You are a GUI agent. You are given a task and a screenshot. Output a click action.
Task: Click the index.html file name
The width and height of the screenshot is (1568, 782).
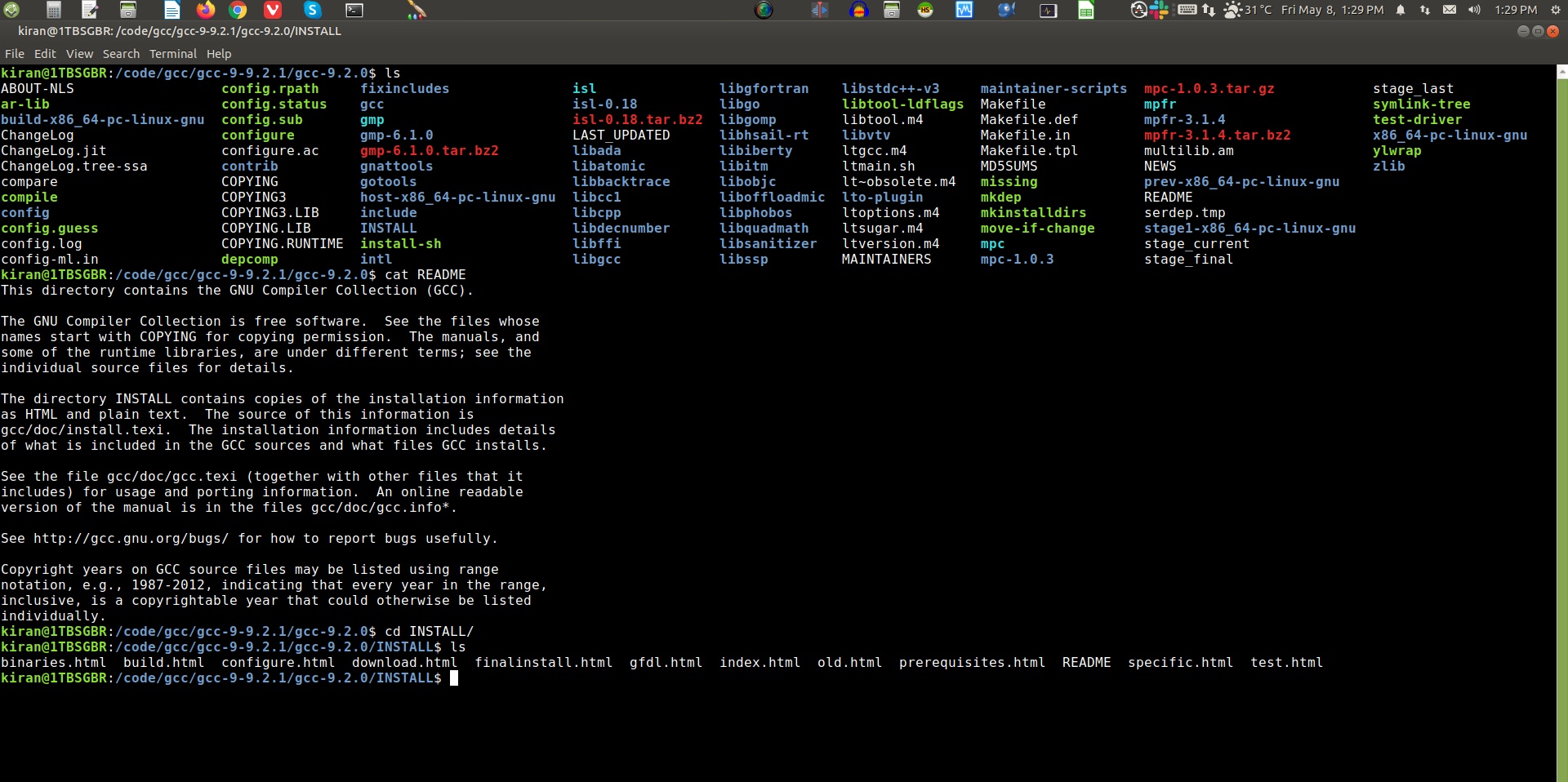(x=760, y=663)
